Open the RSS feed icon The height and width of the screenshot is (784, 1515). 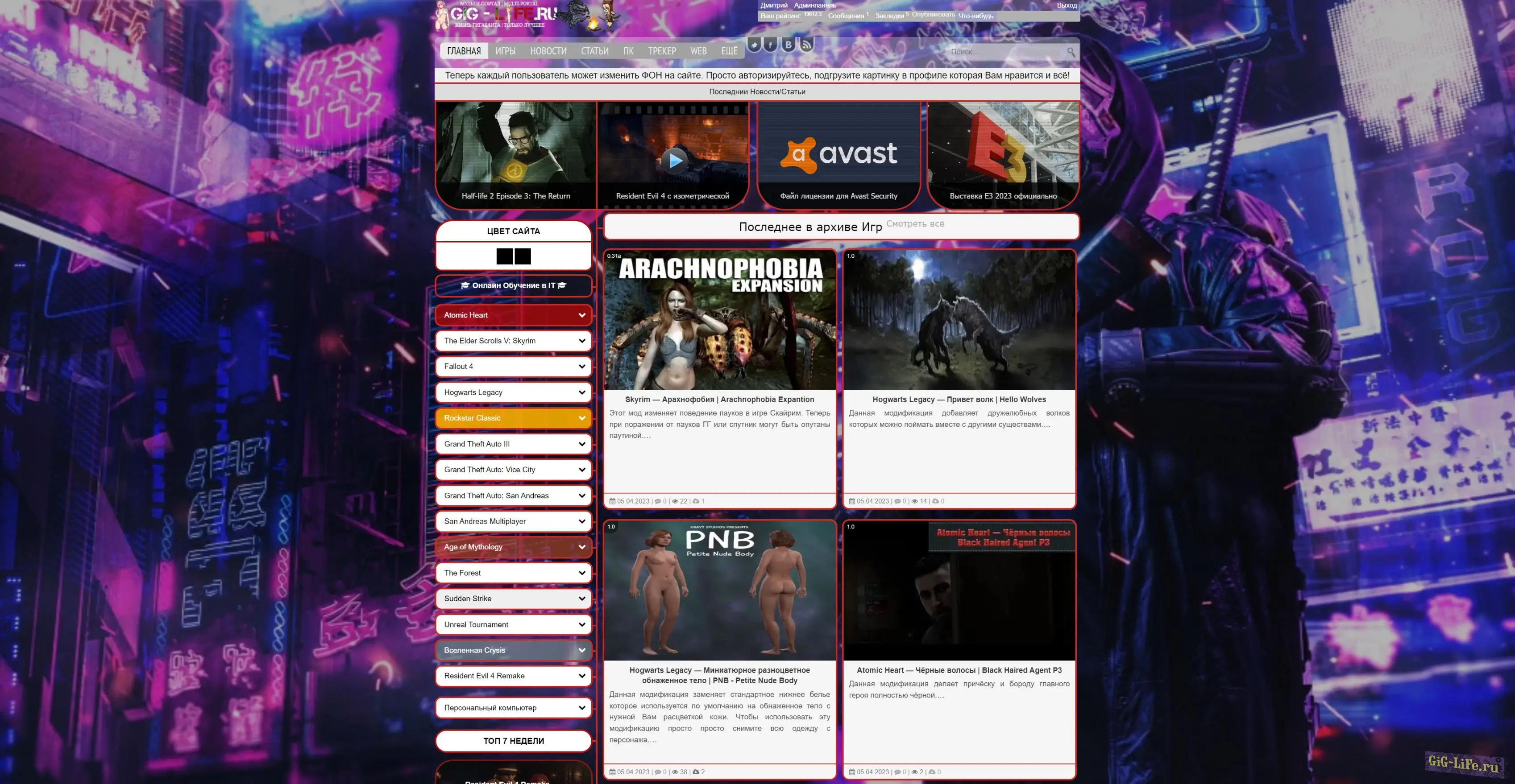[806, 45]
